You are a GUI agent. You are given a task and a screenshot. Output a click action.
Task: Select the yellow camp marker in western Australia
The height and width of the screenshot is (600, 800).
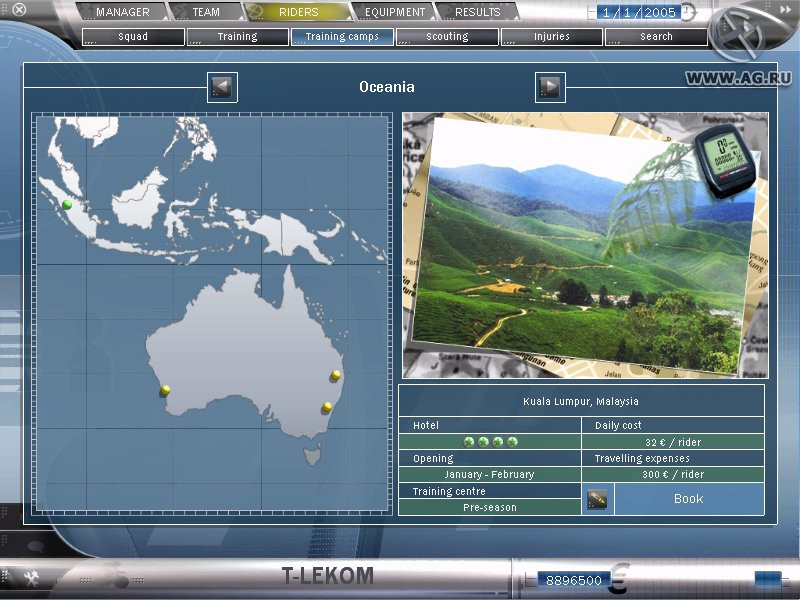coord(165,391)
